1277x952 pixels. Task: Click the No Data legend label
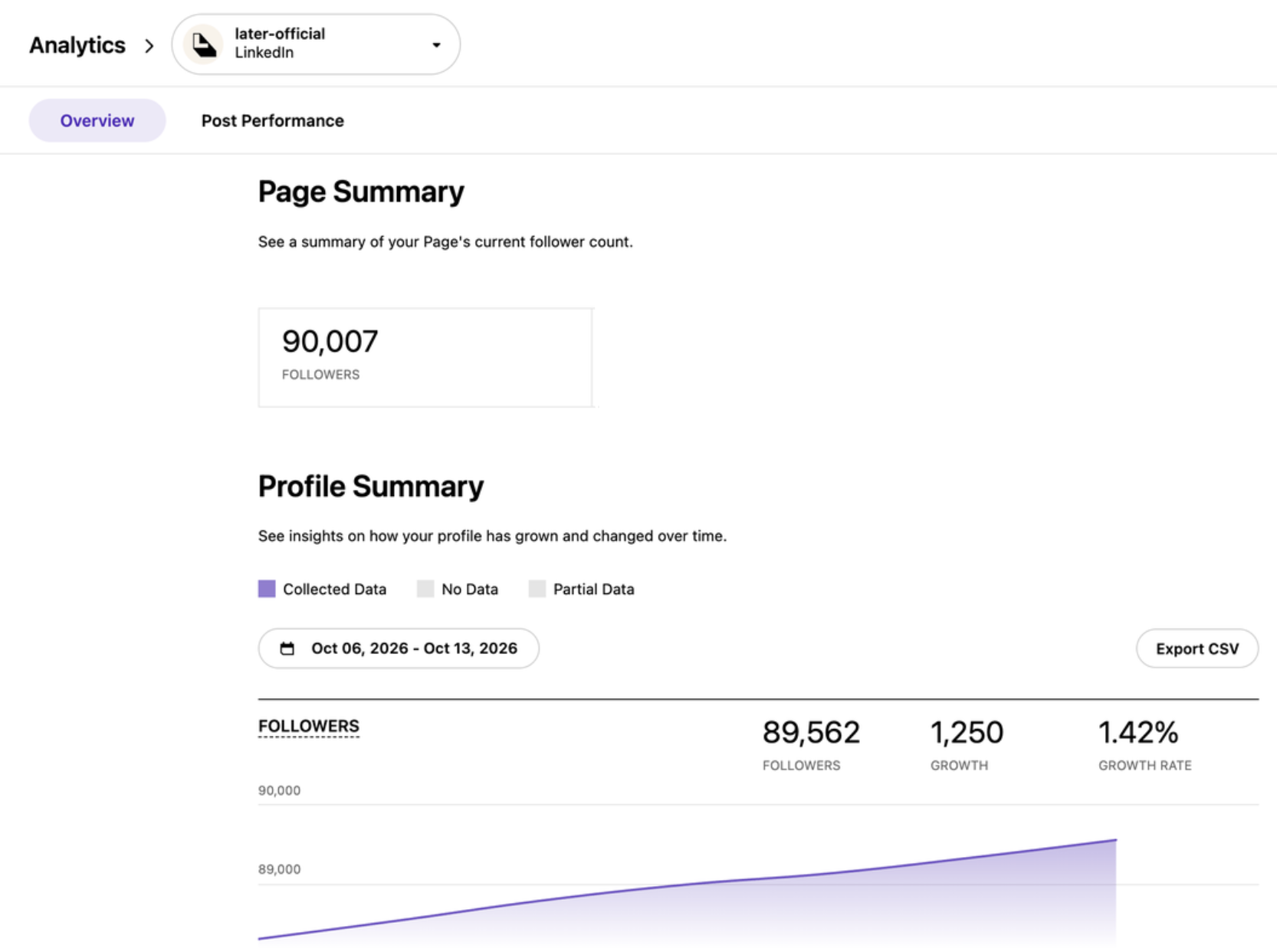(x=470, y=589)
